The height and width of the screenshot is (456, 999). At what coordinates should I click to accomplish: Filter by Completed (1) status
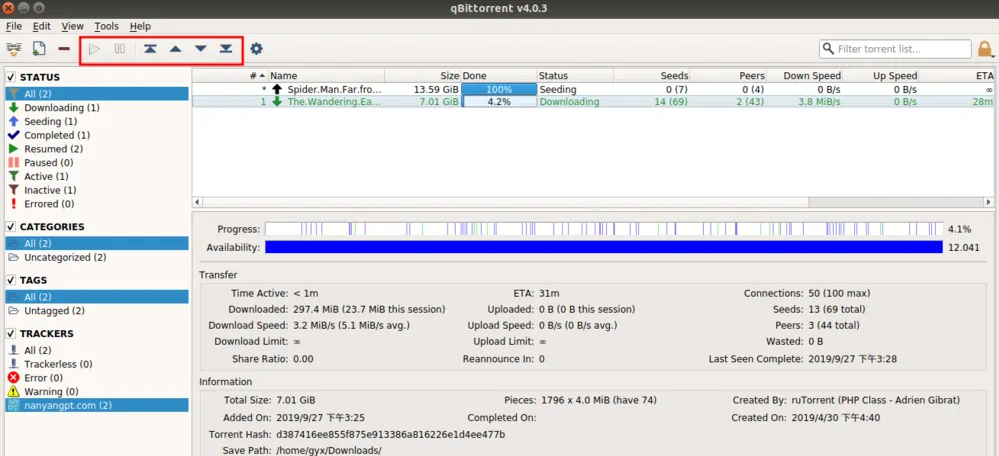(x=97, y=135)
